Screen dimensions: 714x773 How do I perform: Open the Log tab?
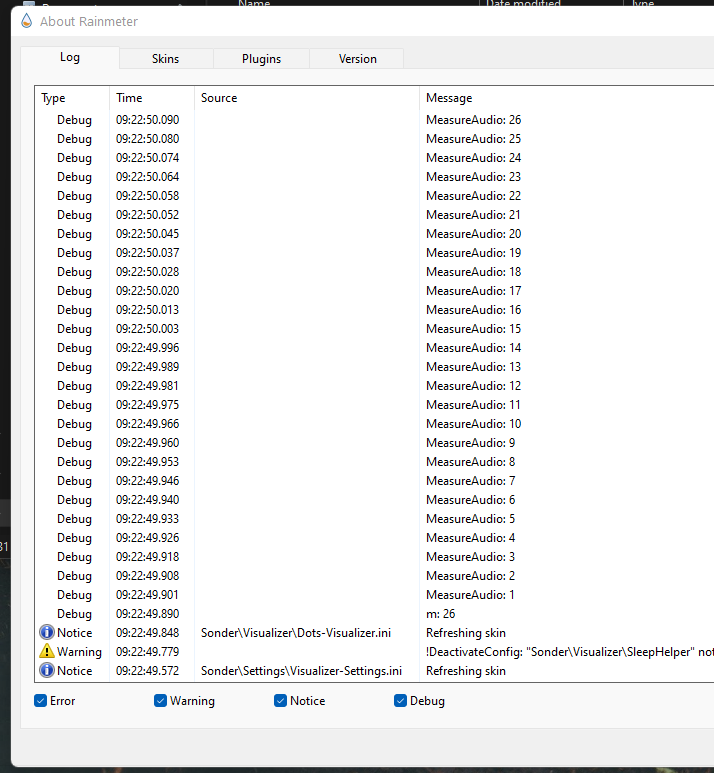[x=70, y=57]
